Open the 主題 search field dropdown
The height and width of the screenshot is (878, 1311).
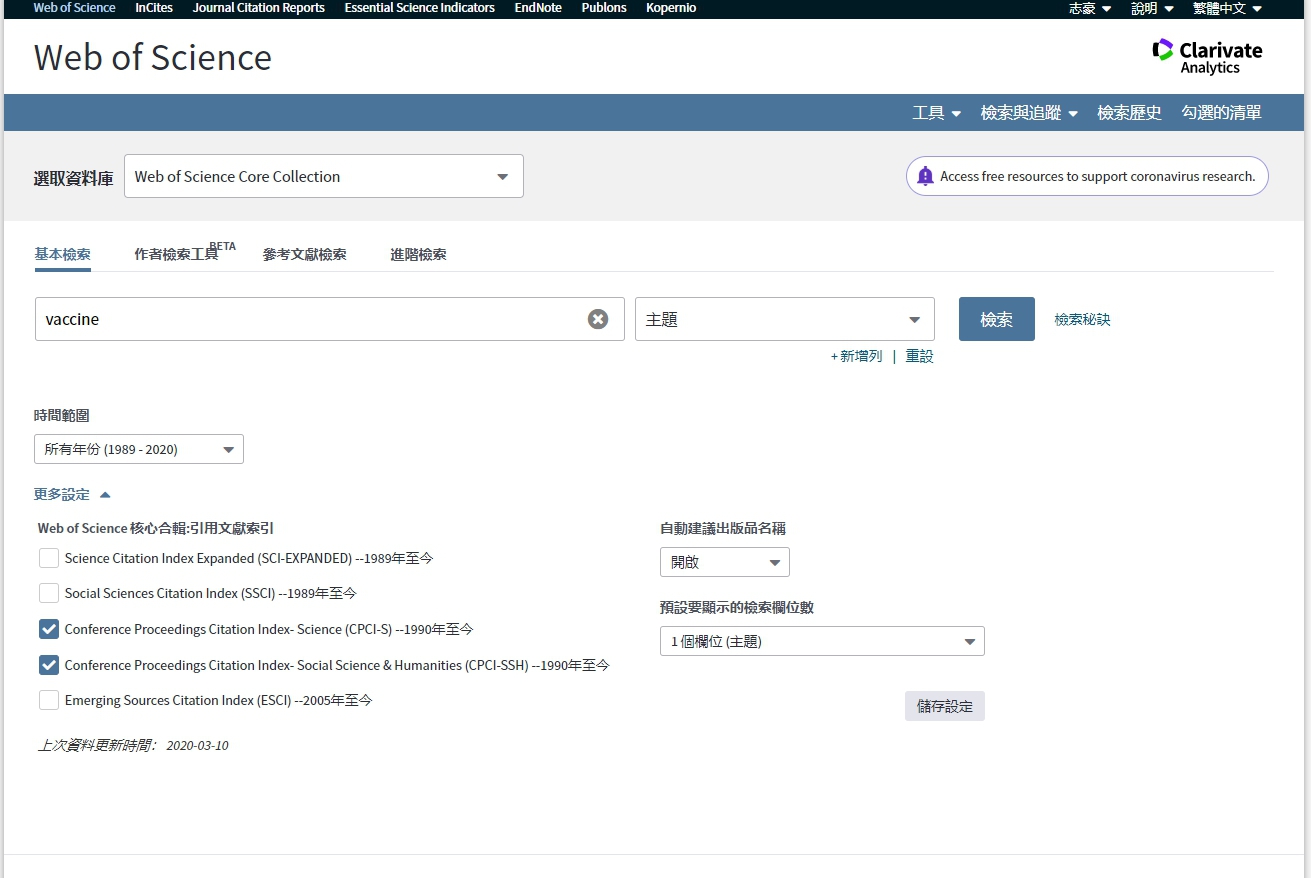[x=785, y=319]
